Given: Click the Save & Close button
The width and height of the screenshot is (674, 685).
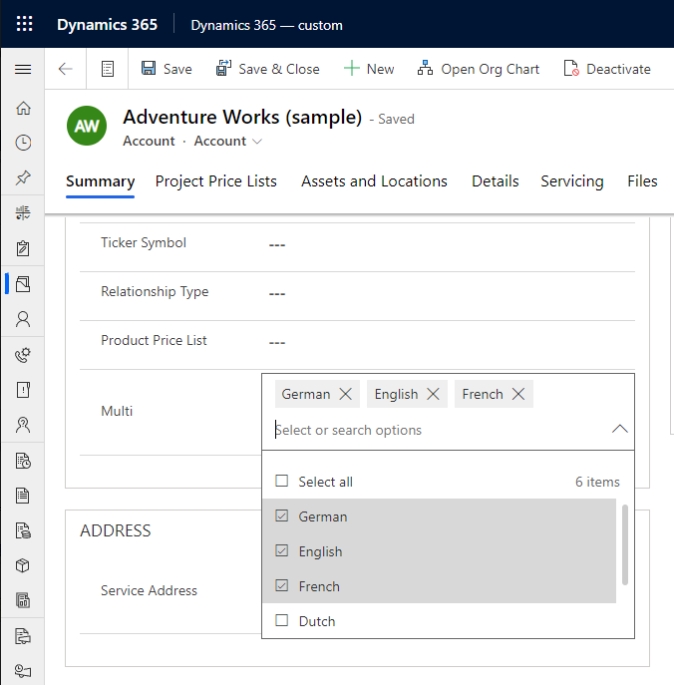Looking at the screenshot, I should [268, 69].
